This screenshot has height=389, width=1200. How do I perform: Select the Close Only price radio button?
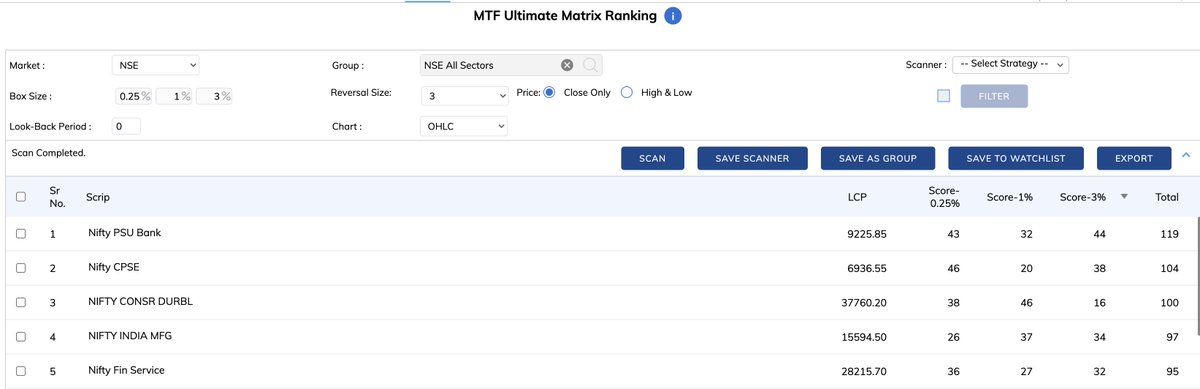tap(549, 92)
